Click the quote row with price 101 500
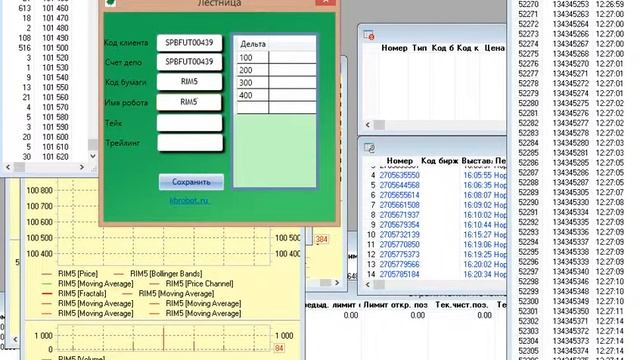Image resolution: width=640 pixels, height=360 pixels. [x=45, y=48]
